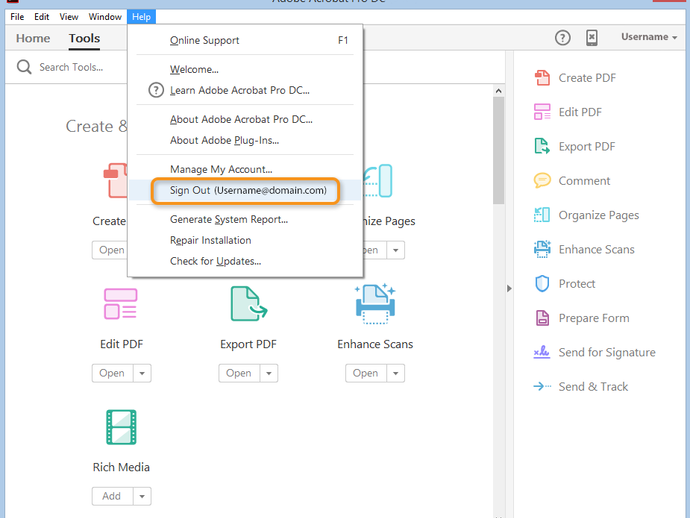
Task: Click the large Export PDF tool icon
Action: click(249, 304)
